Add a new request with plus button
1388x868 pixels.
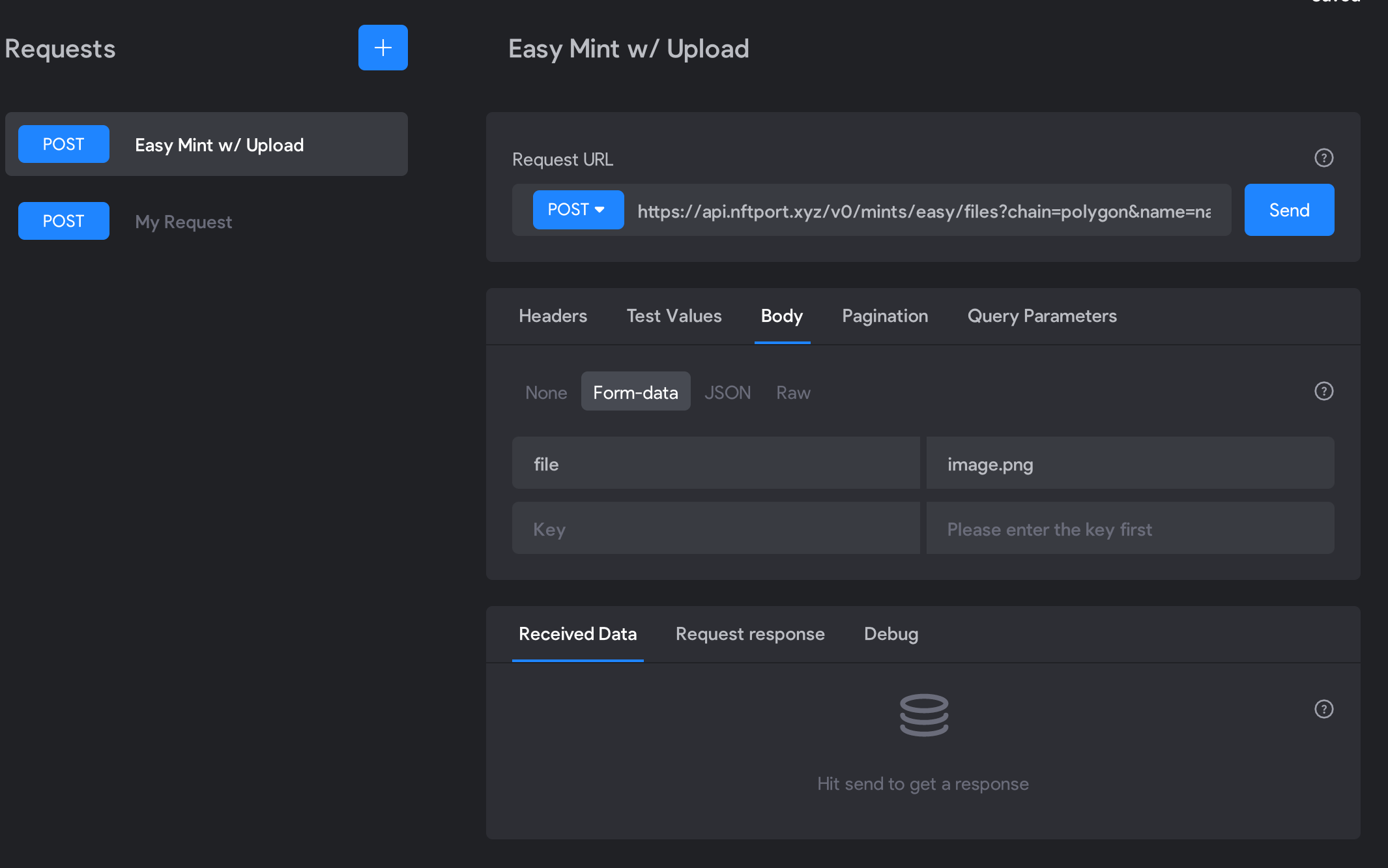tap(383, 48)
